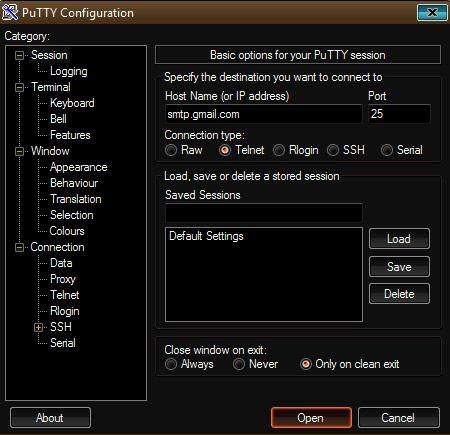Collapse the Connection tree node

click(x=20, y=247)
